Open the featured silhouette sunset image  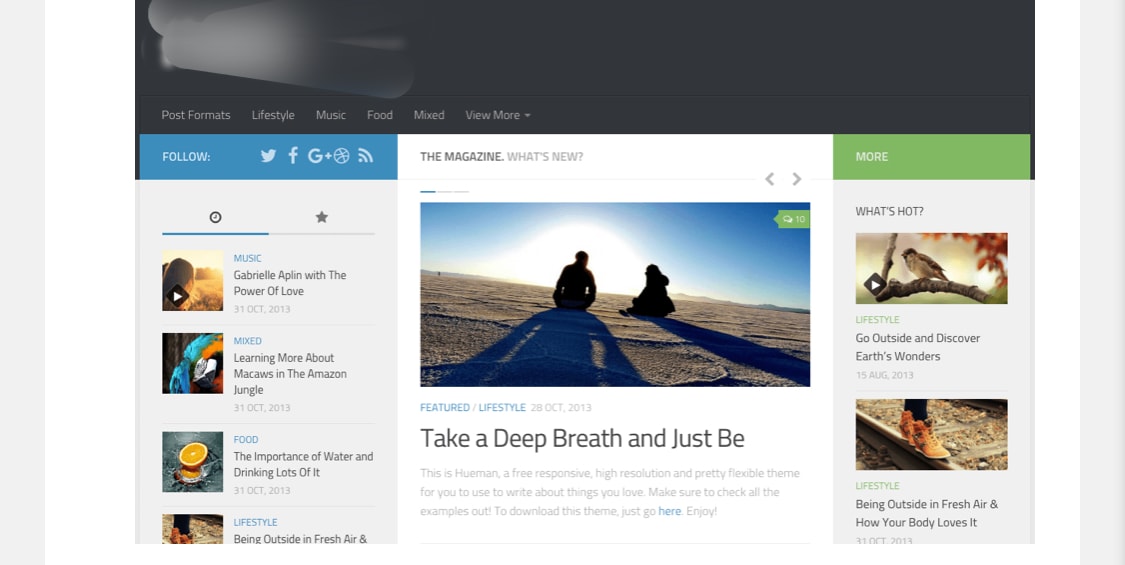[615, 294]
